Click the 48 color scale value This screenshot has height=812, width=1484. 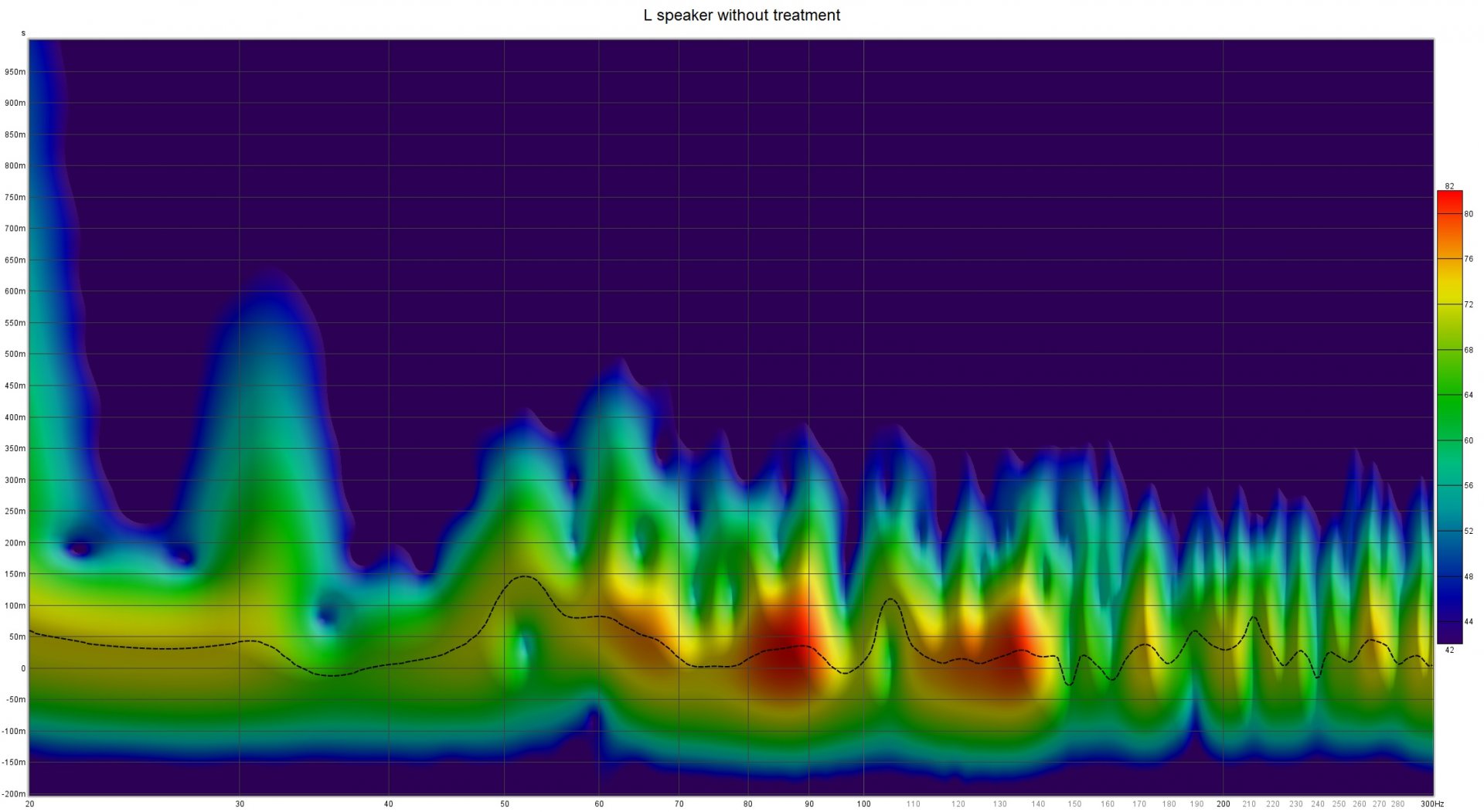(x=1469, y=577)
